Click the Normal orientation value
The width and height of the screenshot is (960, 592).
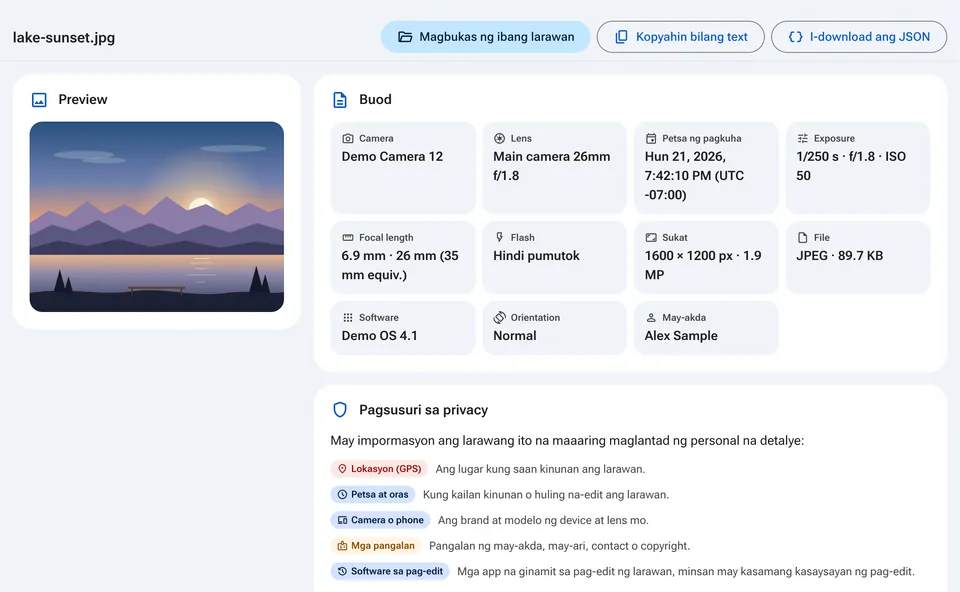(515, 336)
